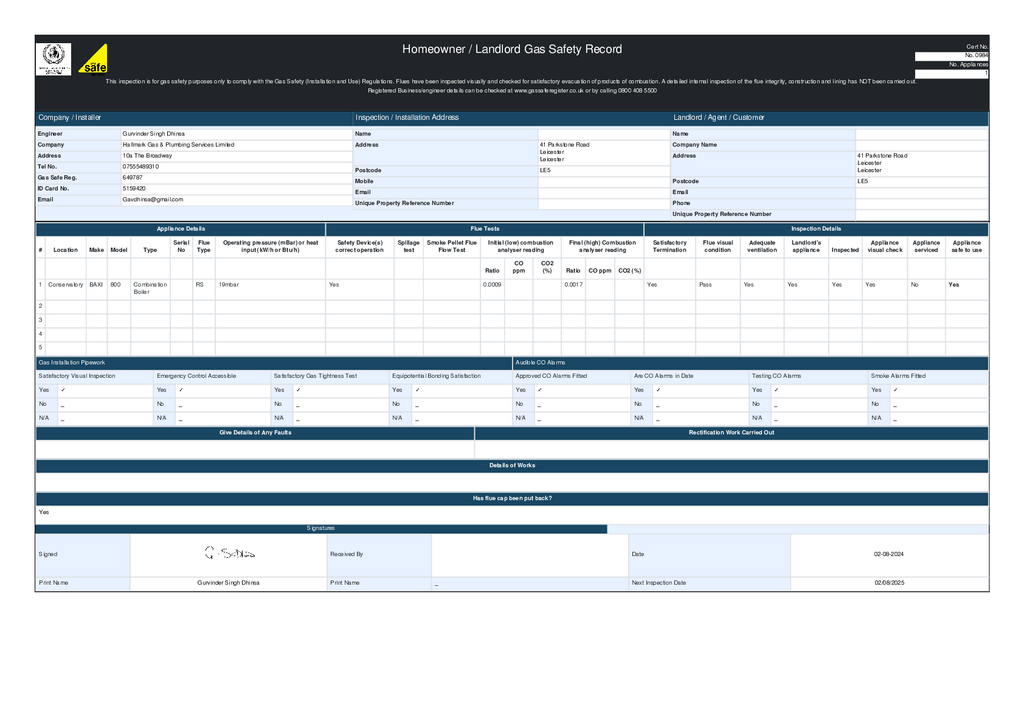Viewport: 1024px width, 724px height.
Task: Choose N/A for Testing CO Alarms
Action: pos(777,418)
